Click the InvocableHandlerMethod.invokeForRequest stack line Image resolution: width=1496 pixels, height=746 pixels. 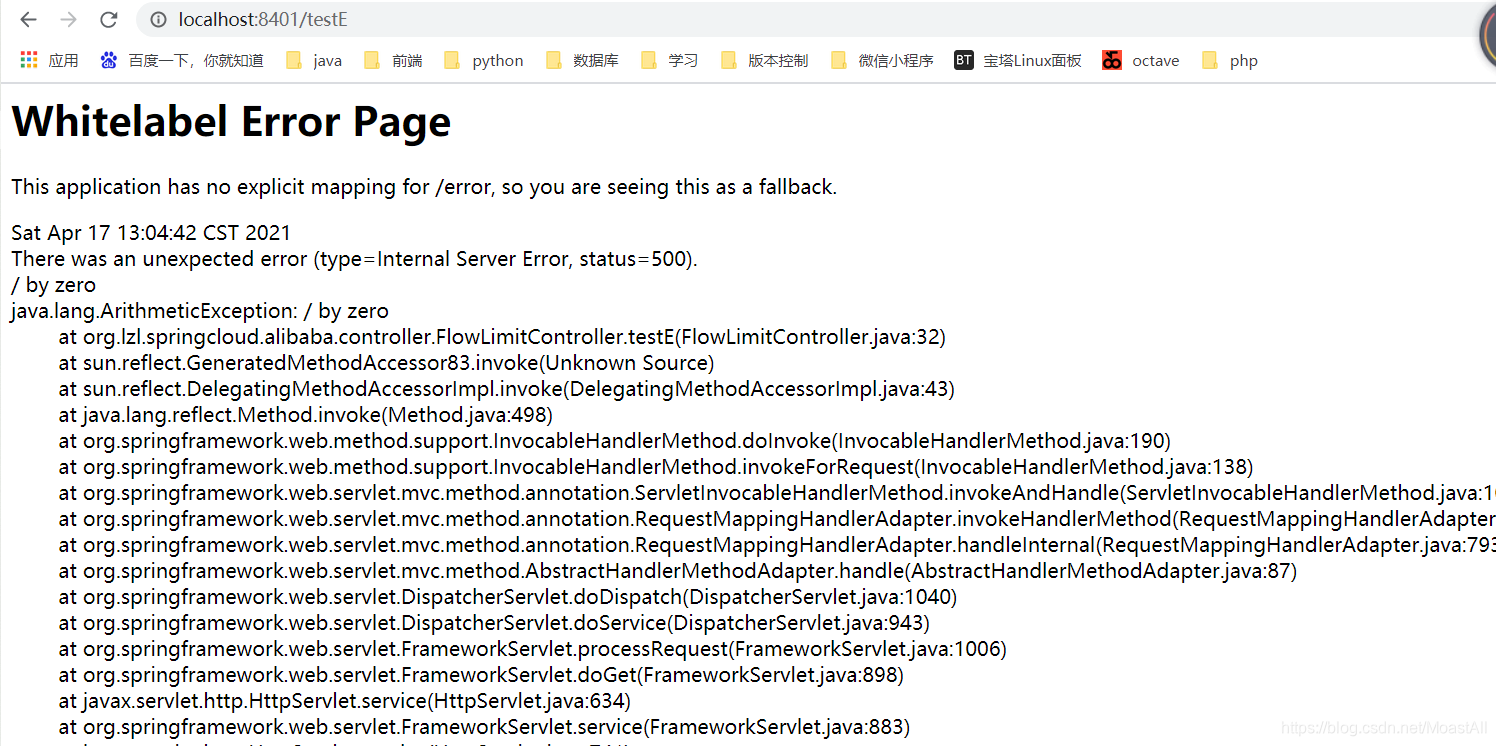pos(656,467)
